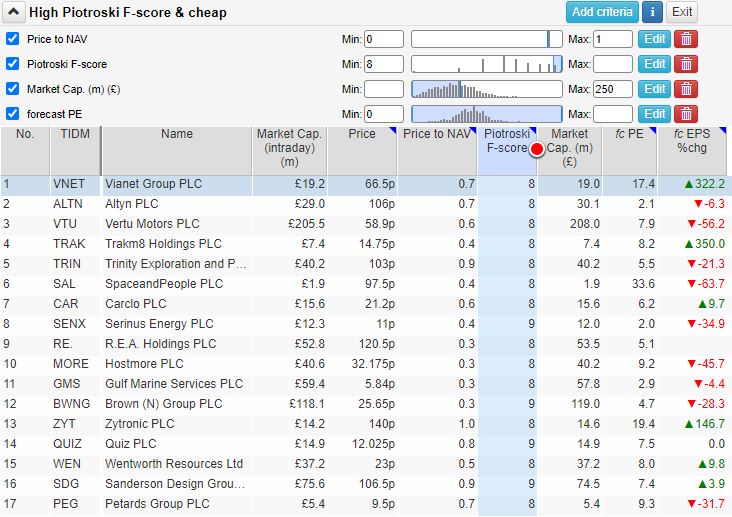Toggle the Piotroski F-score checkbox

click(13, 64)
